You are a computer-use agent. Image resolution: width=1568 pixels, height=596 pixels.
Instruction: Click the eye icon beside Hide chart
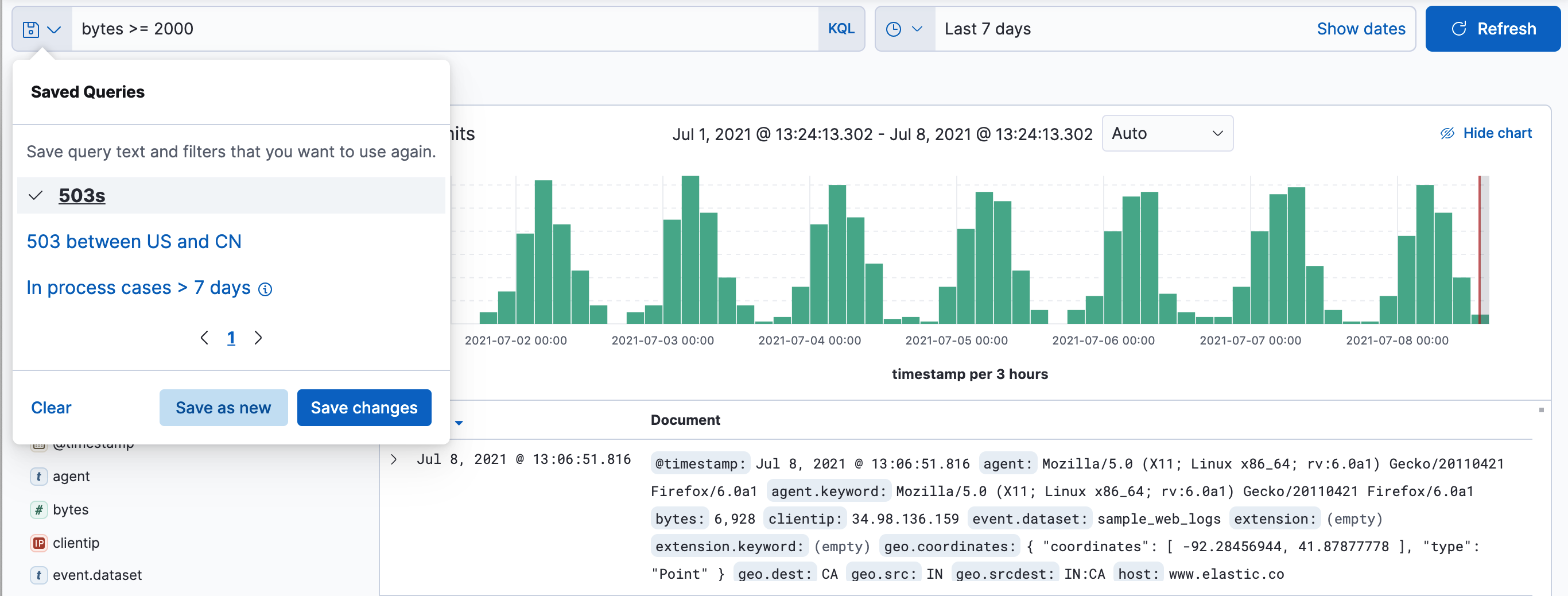pyautogui.click(x=1447, y=133)
